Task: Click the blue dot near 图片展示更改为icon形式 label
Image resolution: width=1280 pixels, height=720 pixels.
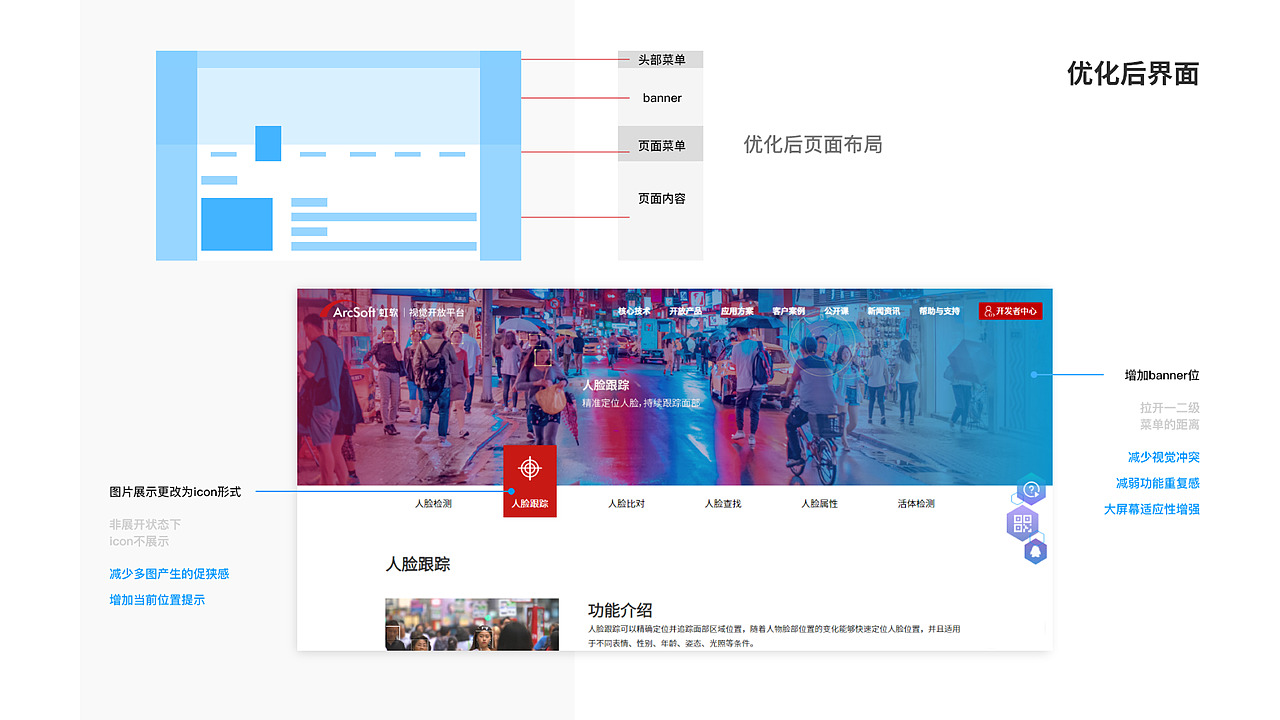Action: coord(510,491)
